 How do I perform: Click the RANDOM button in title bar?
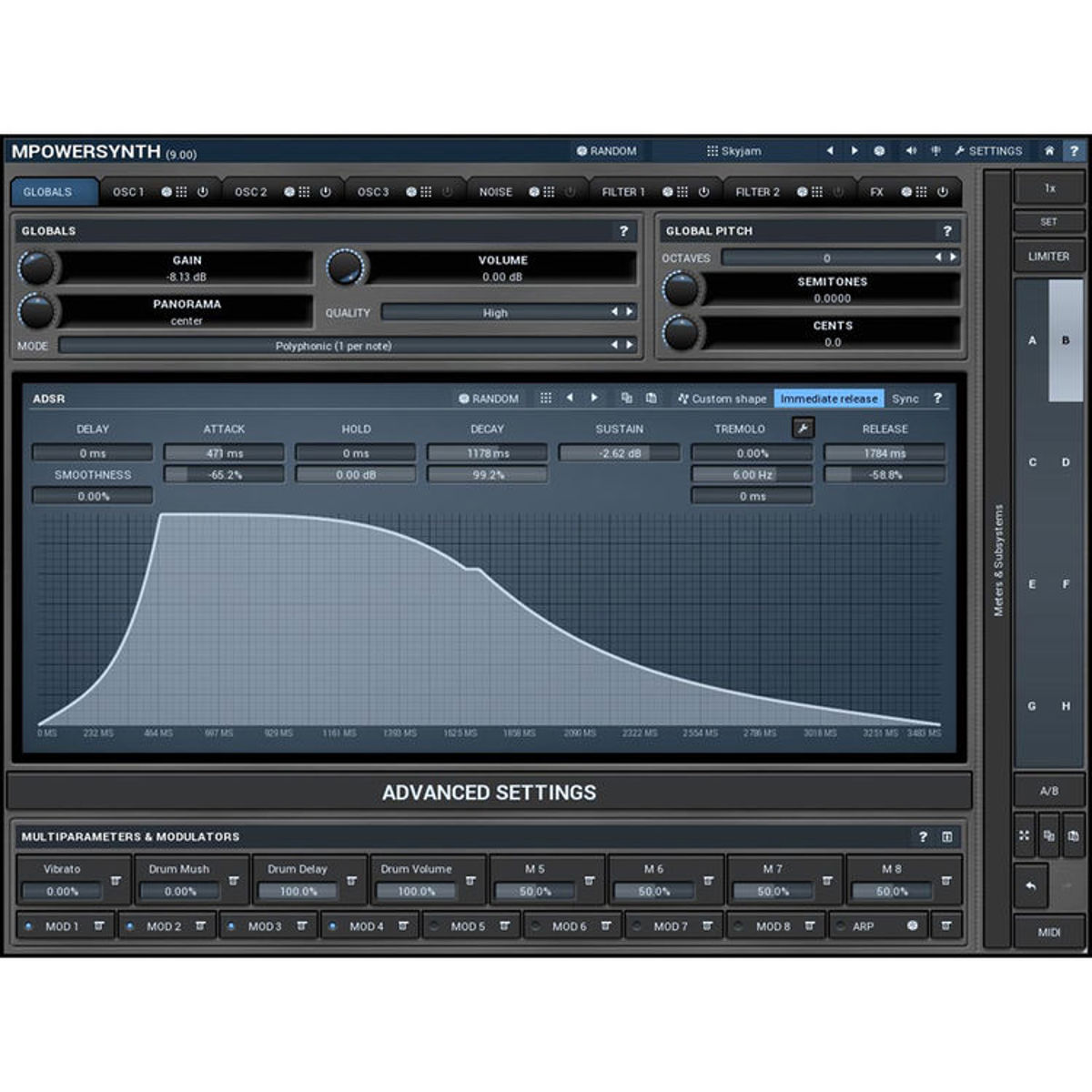(x=607, y=151)
